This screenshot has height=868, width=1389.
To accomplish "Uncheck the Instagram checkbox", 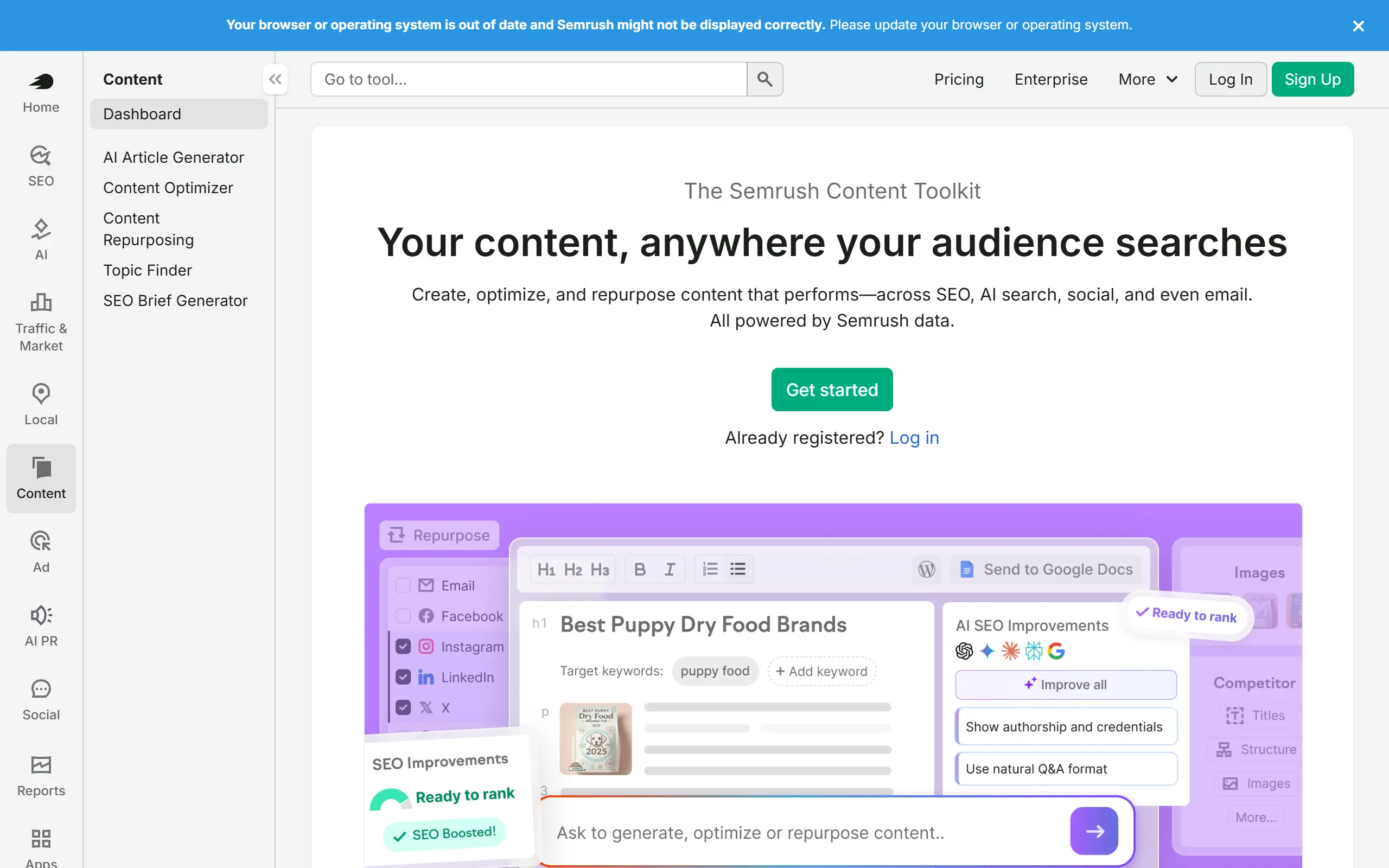I will click(x=403, y=647).
